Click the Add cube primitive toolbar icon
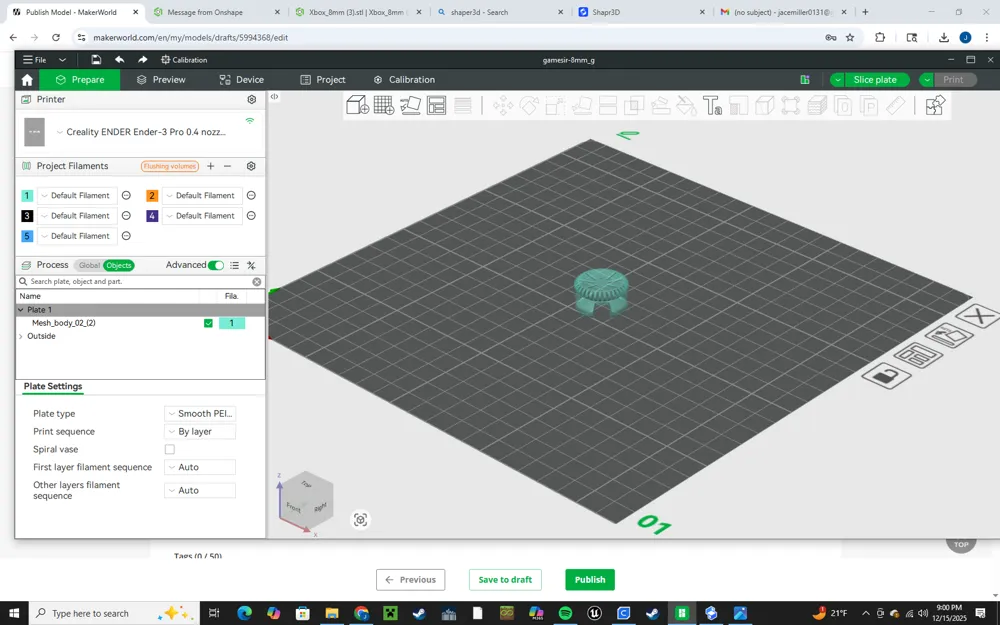Image resolution: width=1000 pixels, height=625 pixels. coord(357,105)
